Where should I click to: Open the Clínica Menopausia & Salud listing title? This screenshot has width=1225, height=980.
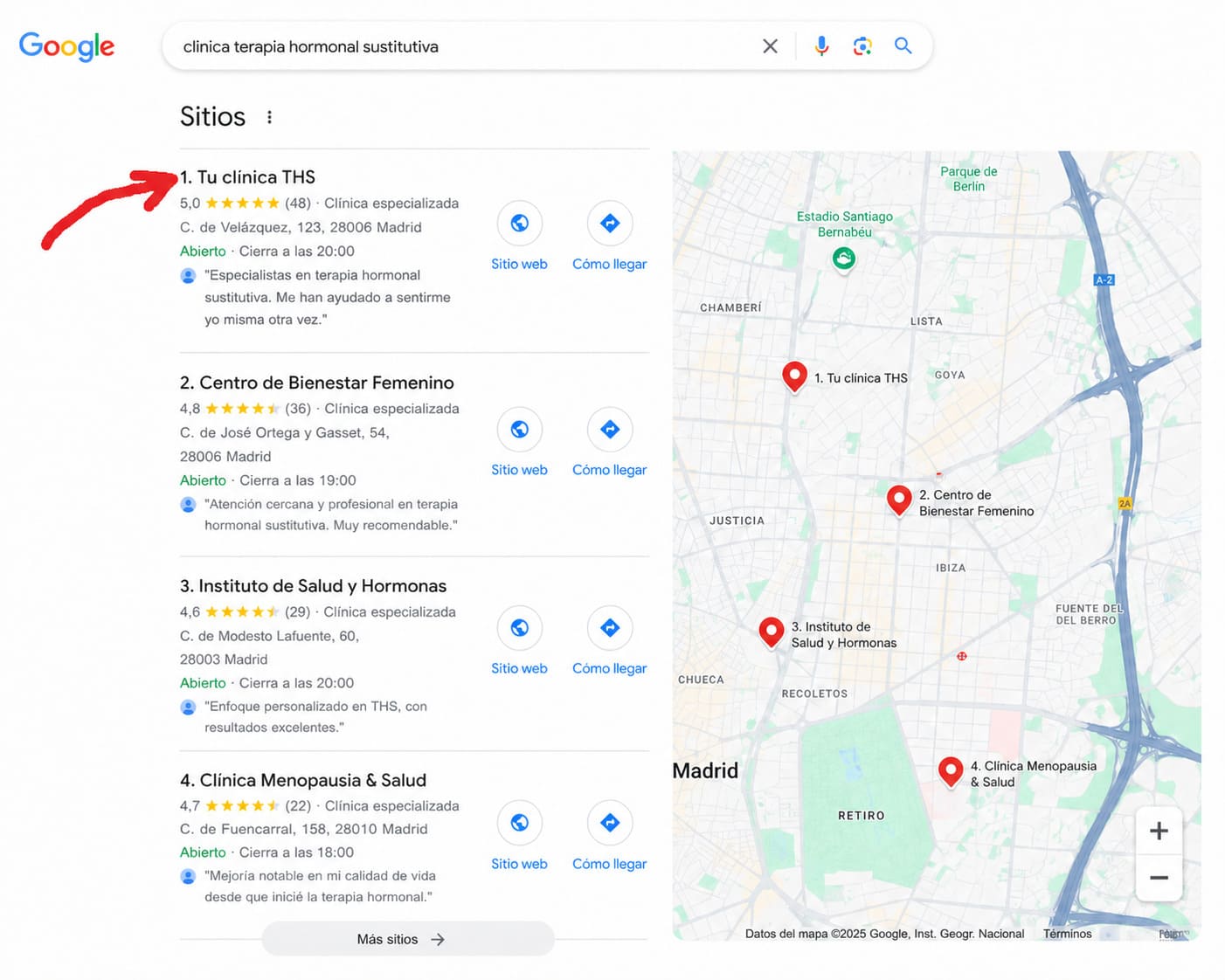pyautogui.click(x=303, y=780)
